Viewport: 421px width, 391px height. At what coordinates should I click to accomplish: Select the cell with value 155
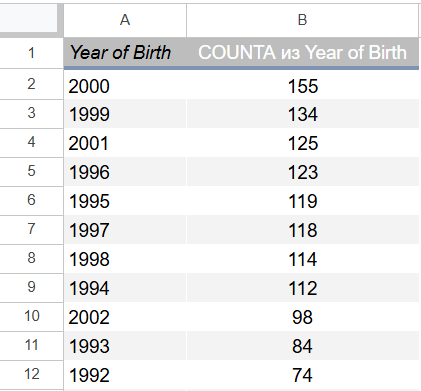tap(302, 85)
